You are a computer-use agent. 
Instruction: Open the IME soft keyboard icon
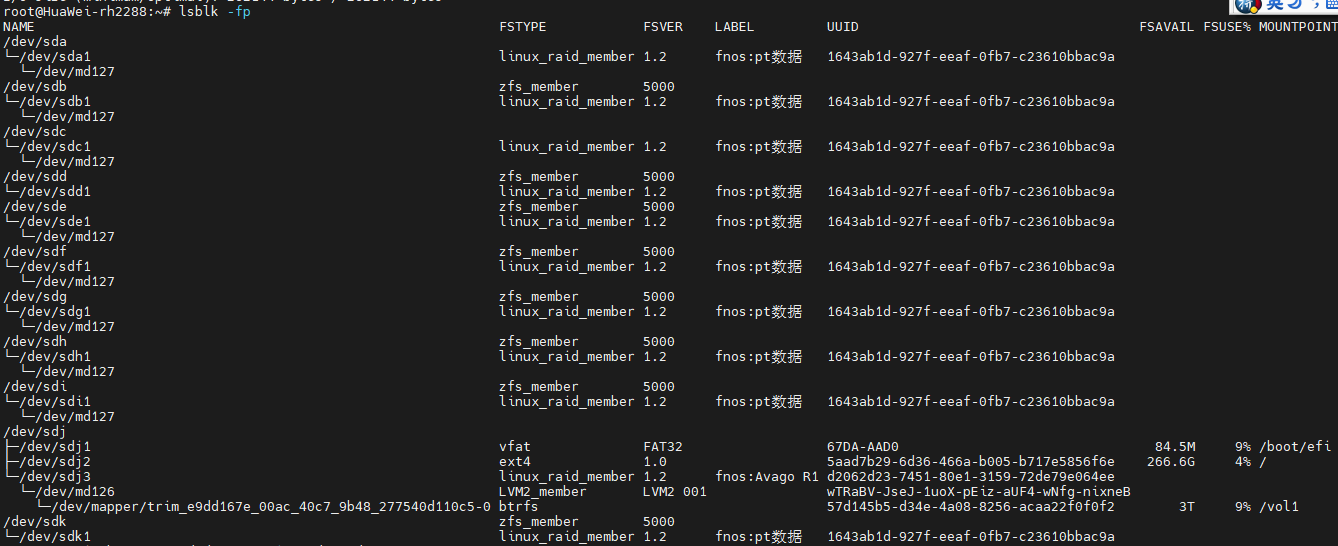pyautogui.click(x=1332, y=4)
